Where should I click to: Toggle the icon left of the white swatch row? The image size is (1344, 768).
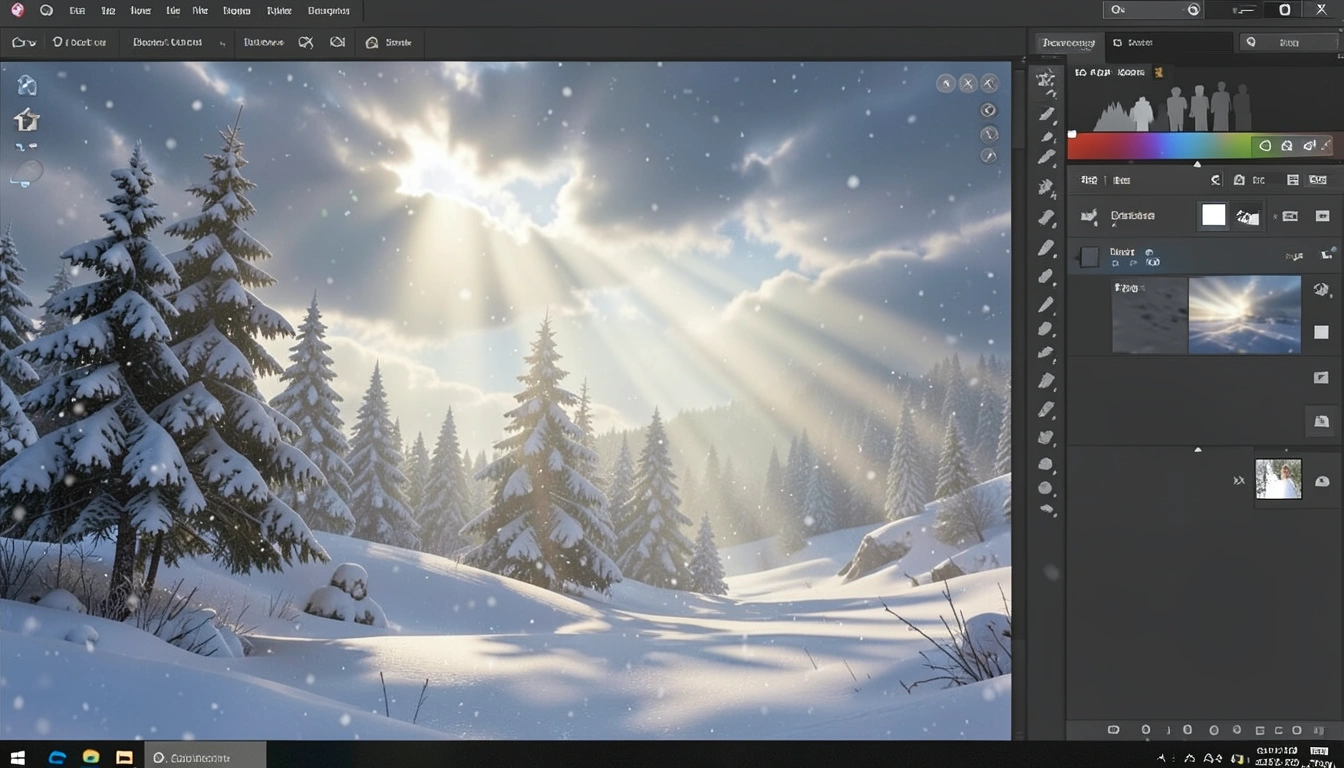pos(1089,215)
